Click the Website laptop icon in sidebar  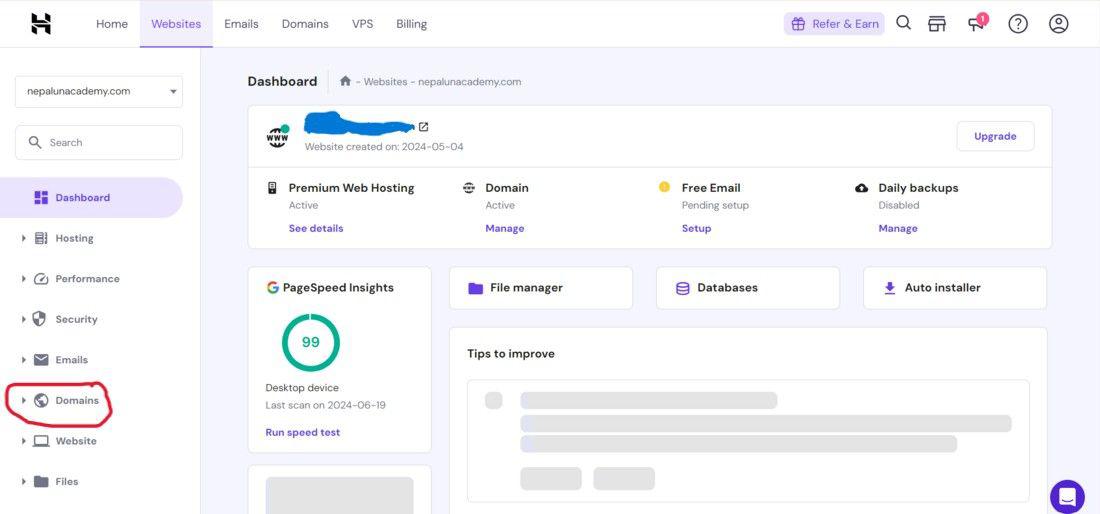(x=41, y=441)
